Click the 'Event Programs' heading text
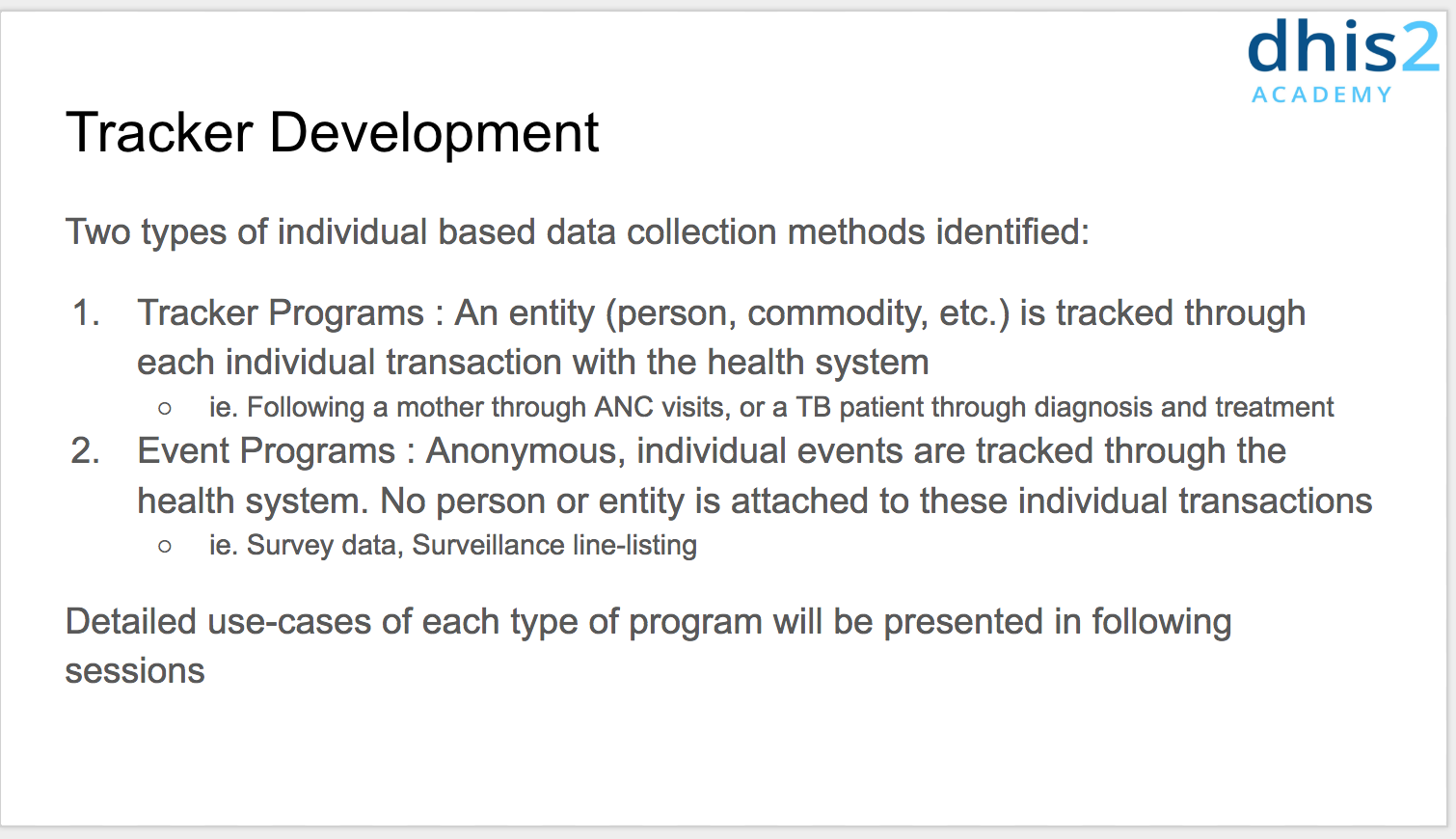This screenshot has height=839, width=1456. point(266,451)
